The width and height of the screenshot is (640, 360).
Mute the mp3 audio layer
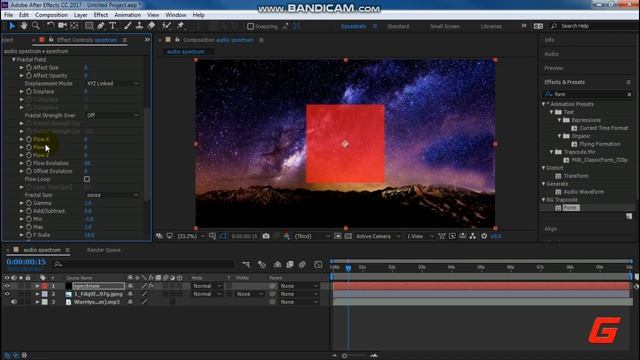pos(14,302)
